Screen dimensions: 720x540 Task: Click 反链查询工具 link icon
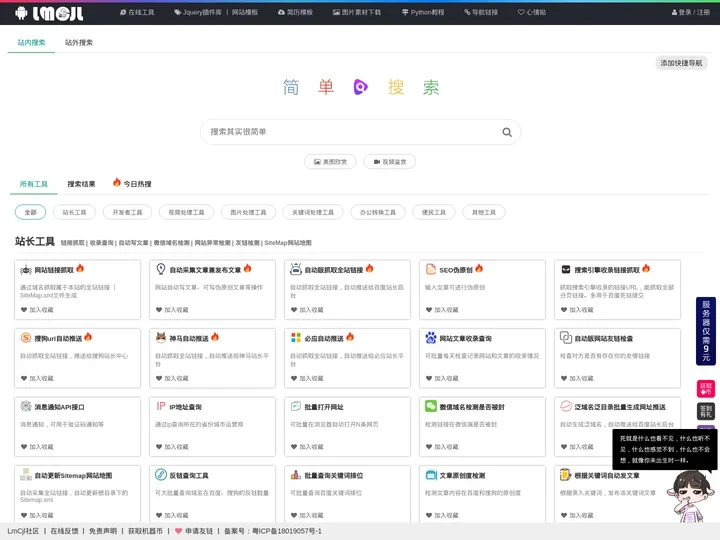point(161,475)
